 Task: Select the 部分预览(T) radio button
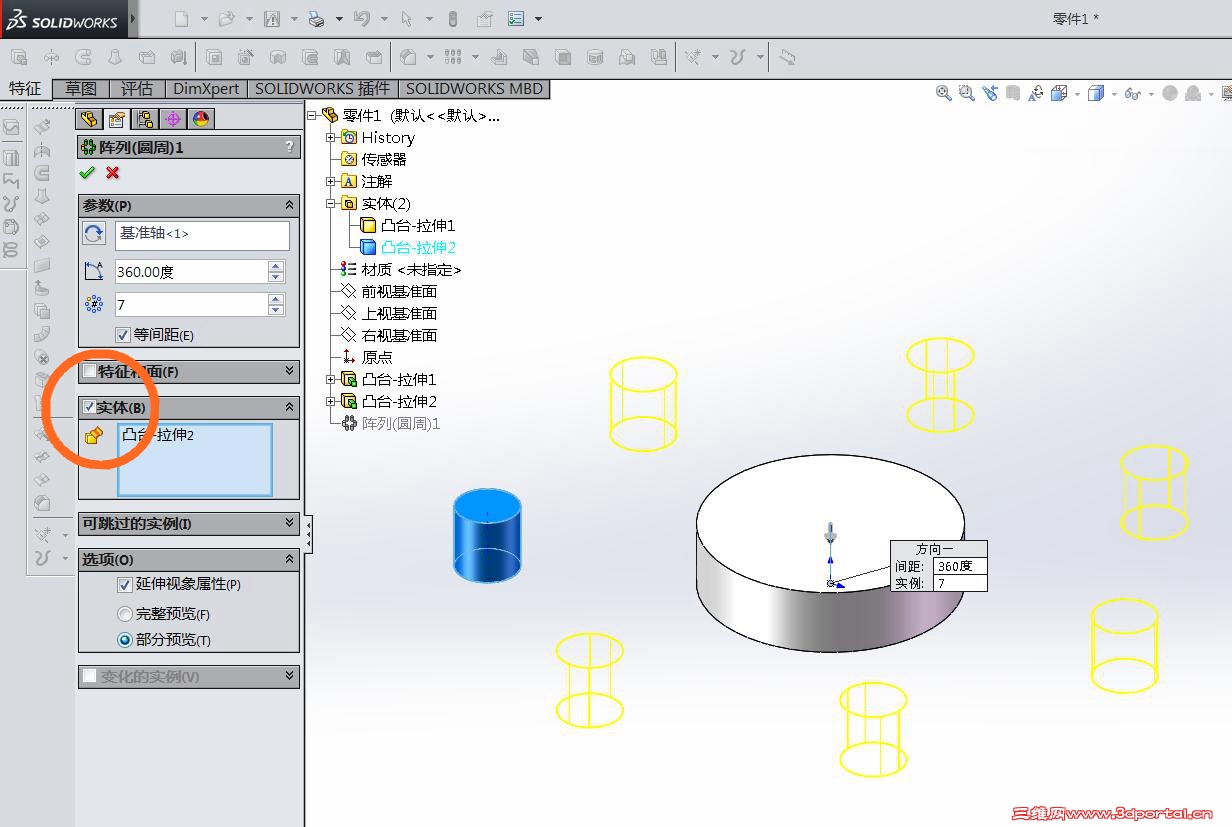coord(125,640)
